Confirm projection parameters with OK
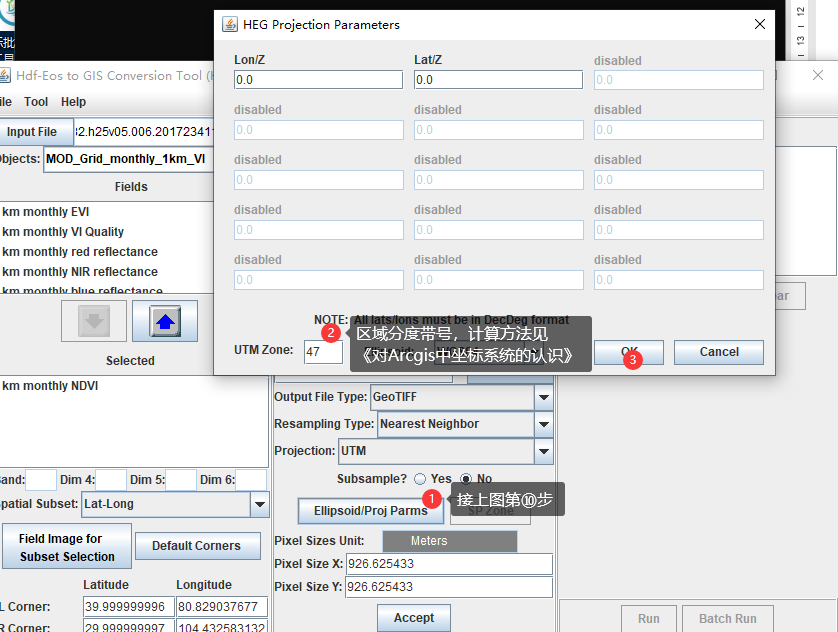The height and width of the screenshot is (632, 838). (629, 352)
